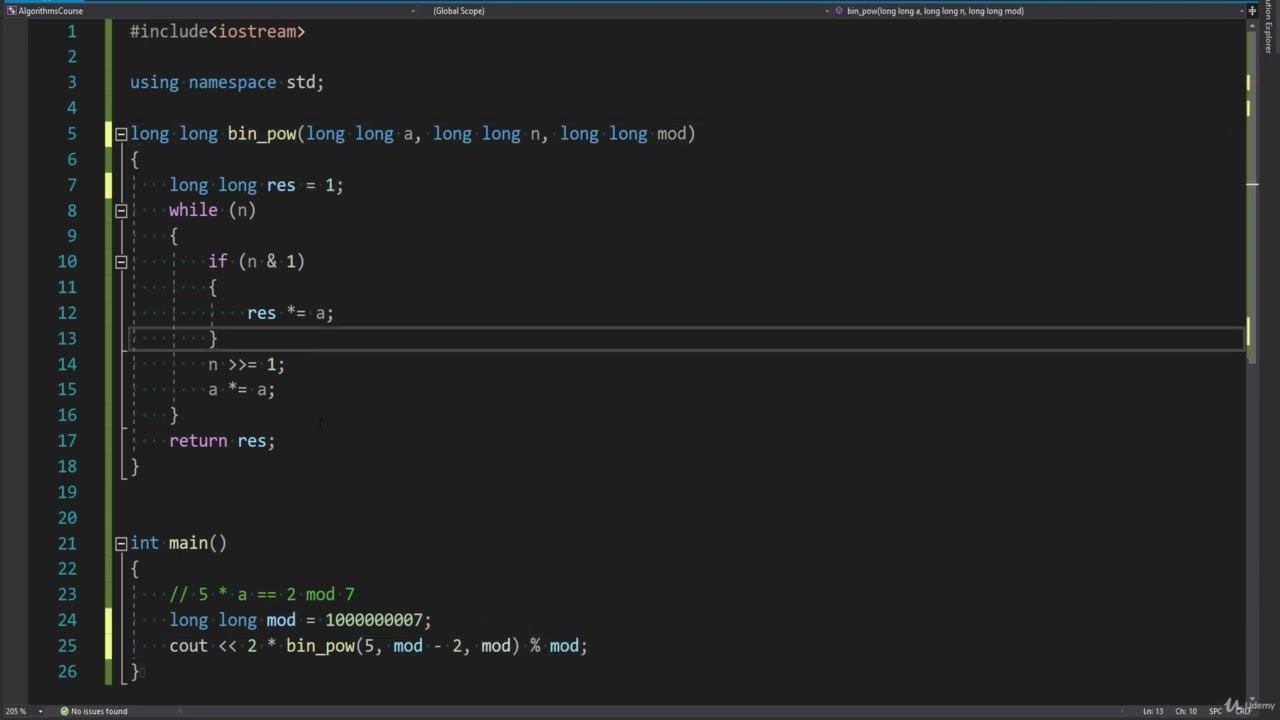
Task: Click 'n >>= 1;' statement
Action: [x=246, y=364]
